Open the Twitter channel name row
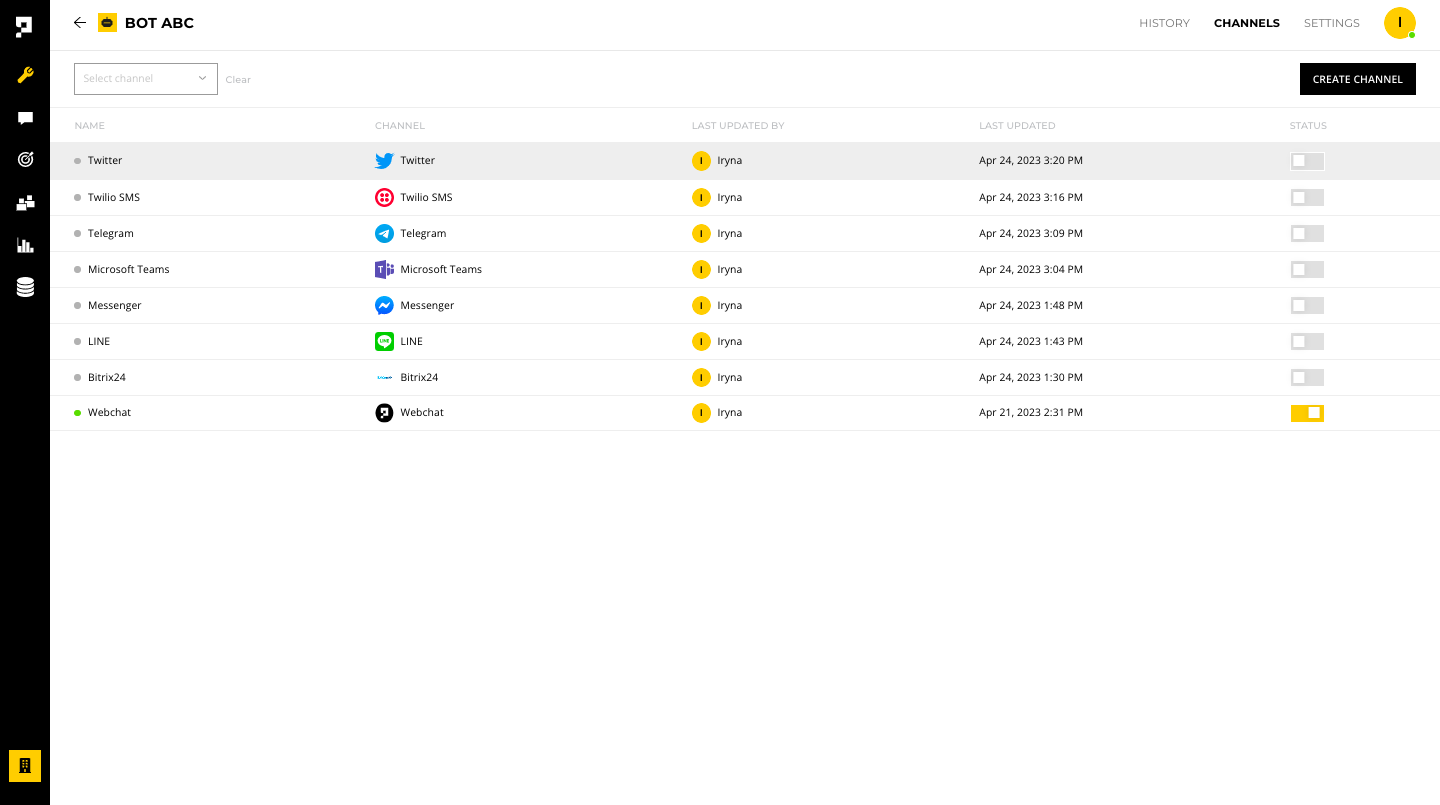The width and height of the screenshot is (1440, 805). point(105,161)
